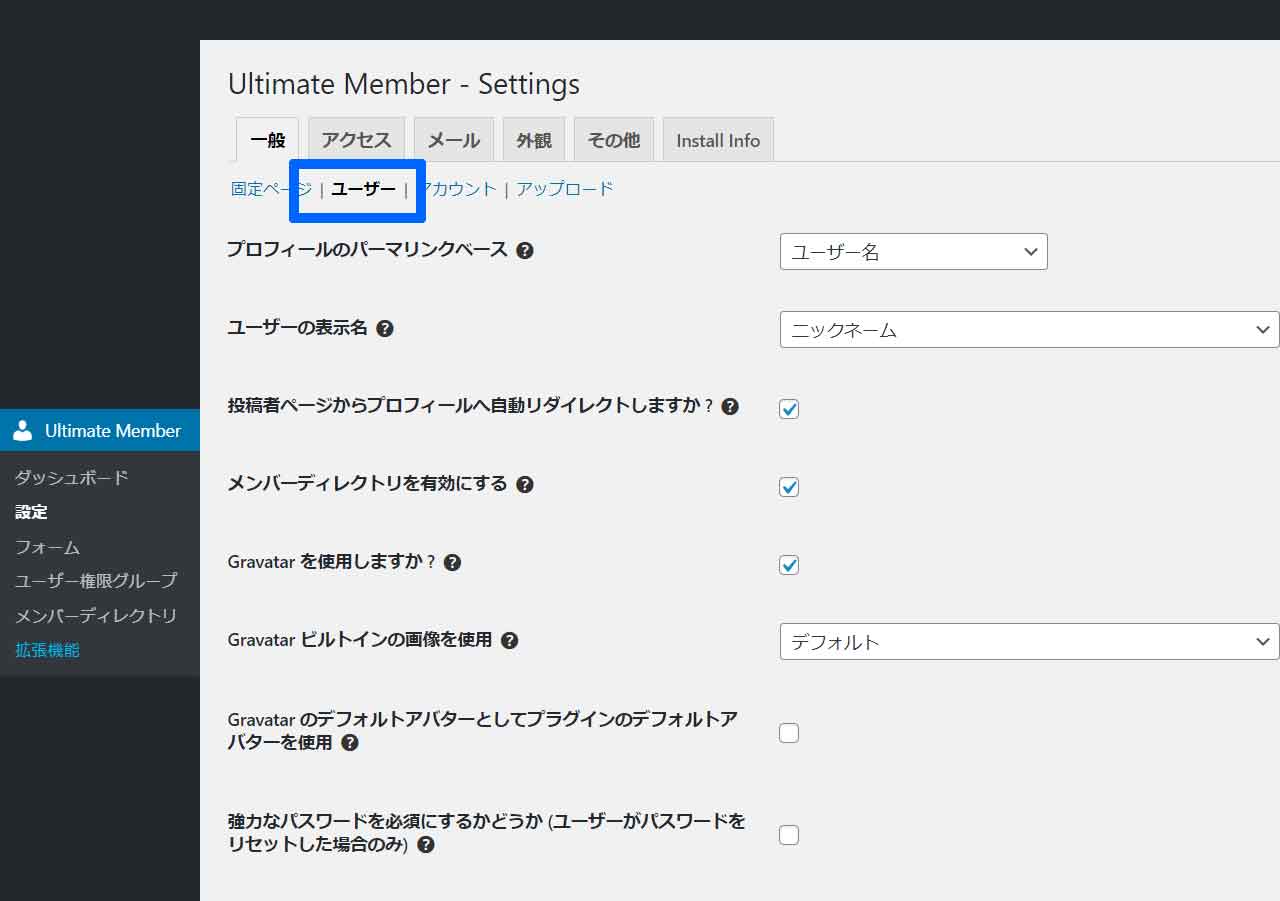Go to the アップロード sub-section
1280x901 pixels.
(565, 189)
